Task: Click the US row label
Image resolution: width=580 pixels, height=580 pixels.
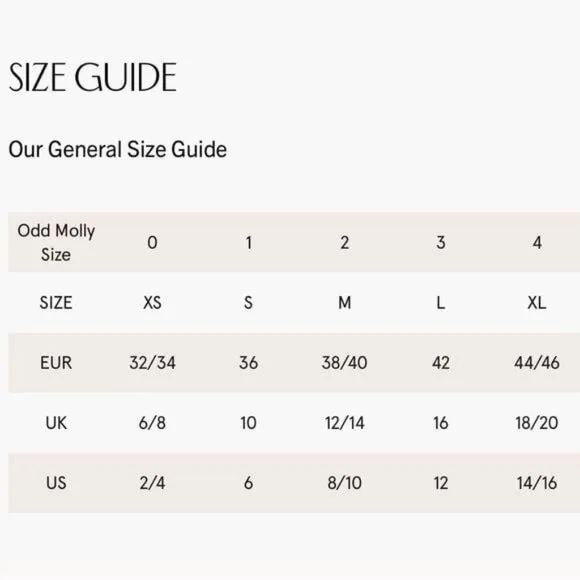Action: pyautogui.click(x=56, y=483)
